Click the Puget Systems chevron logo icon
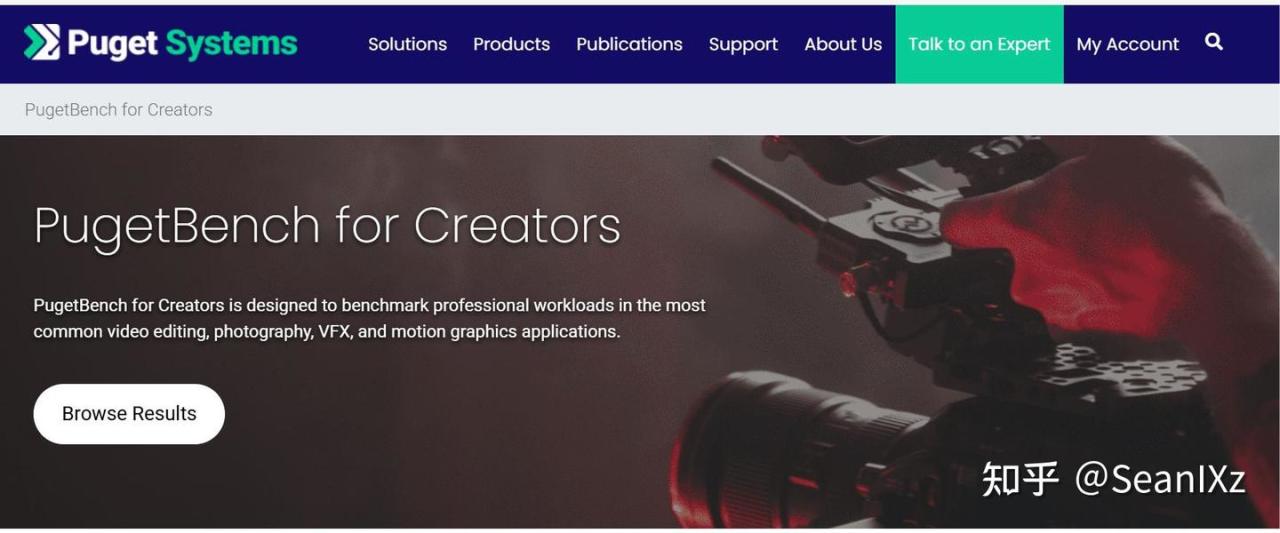This screenshot has width=1280, height=533. [42, 43]
